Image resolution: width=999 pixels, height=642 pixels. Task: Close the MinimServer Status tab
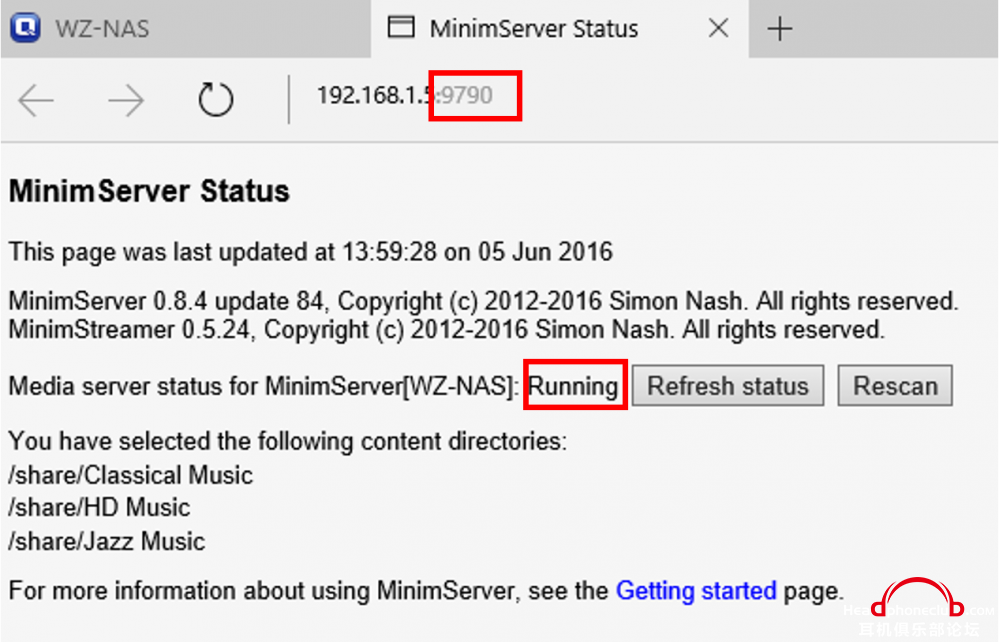[x=718, y=28]
